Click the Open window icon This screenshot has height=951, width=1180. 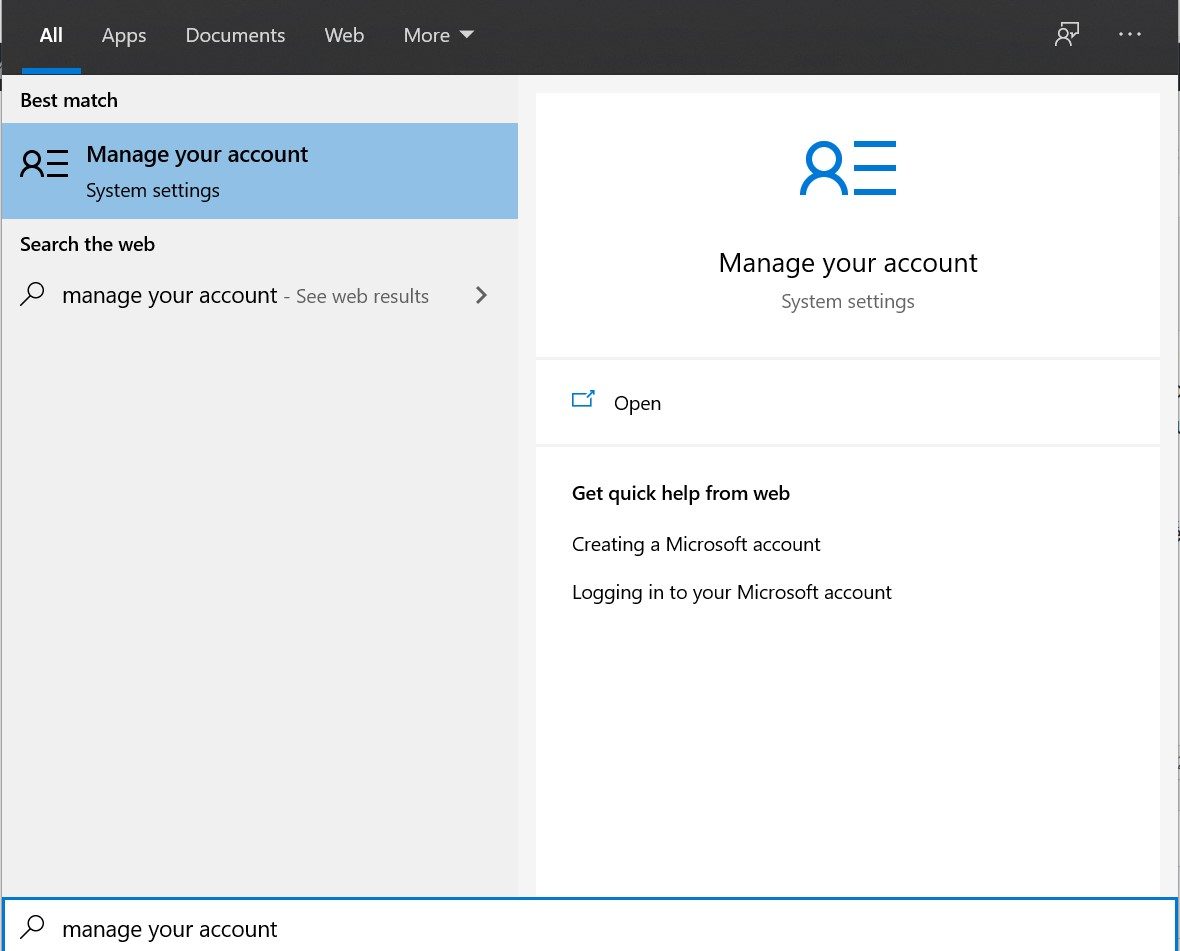point(583,400)
